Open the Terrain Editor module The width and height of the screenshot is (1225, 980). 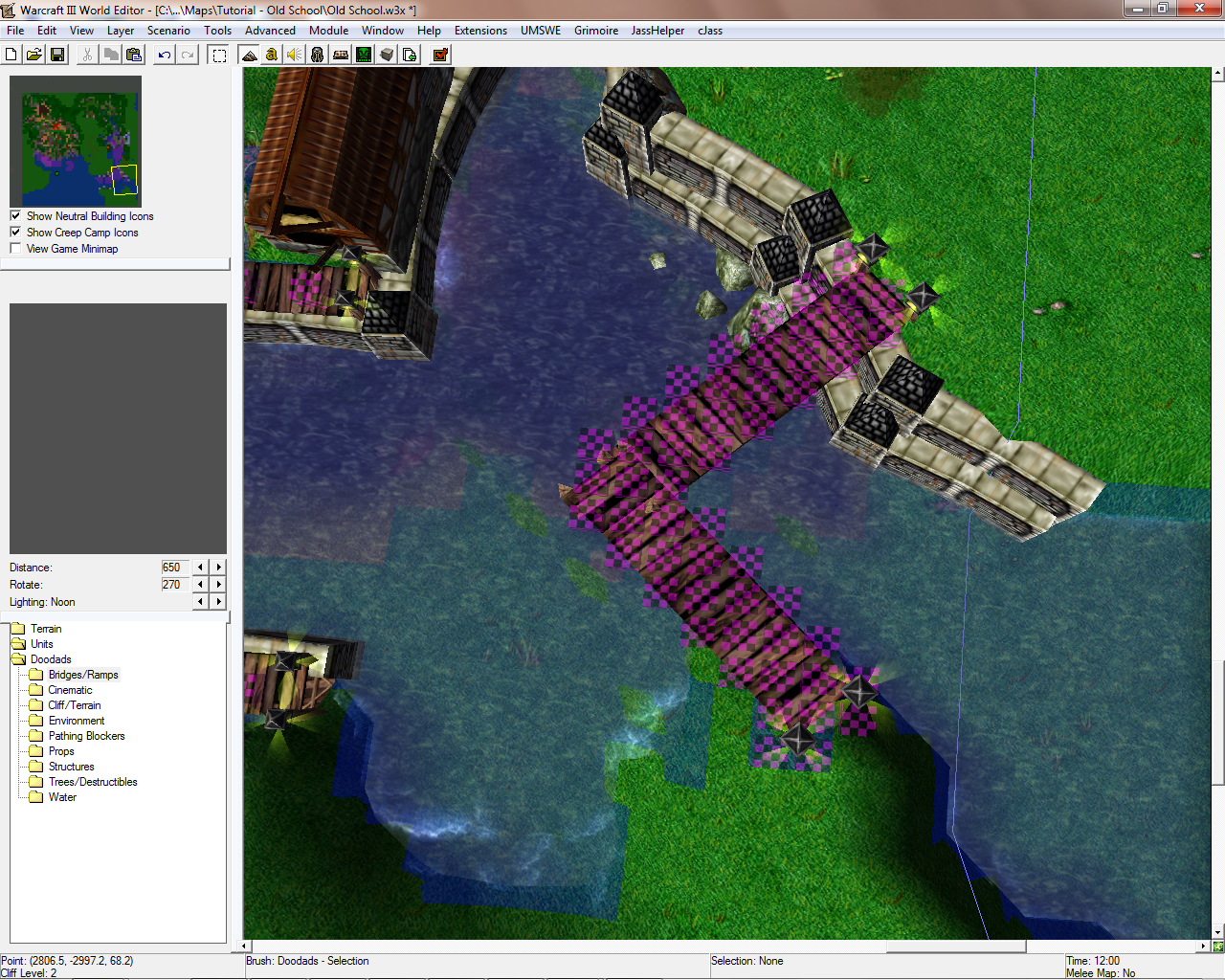click(x=250, y=55)
